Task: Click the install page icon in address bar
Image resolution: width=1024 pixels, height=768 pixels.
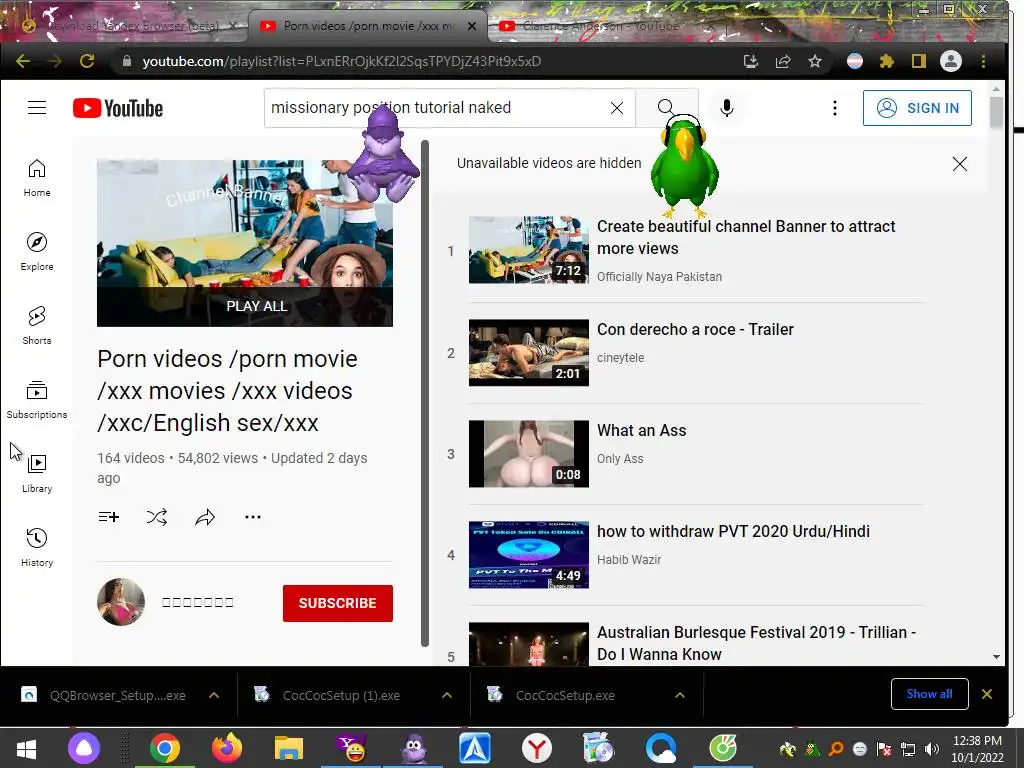Action: pos(750,61)
